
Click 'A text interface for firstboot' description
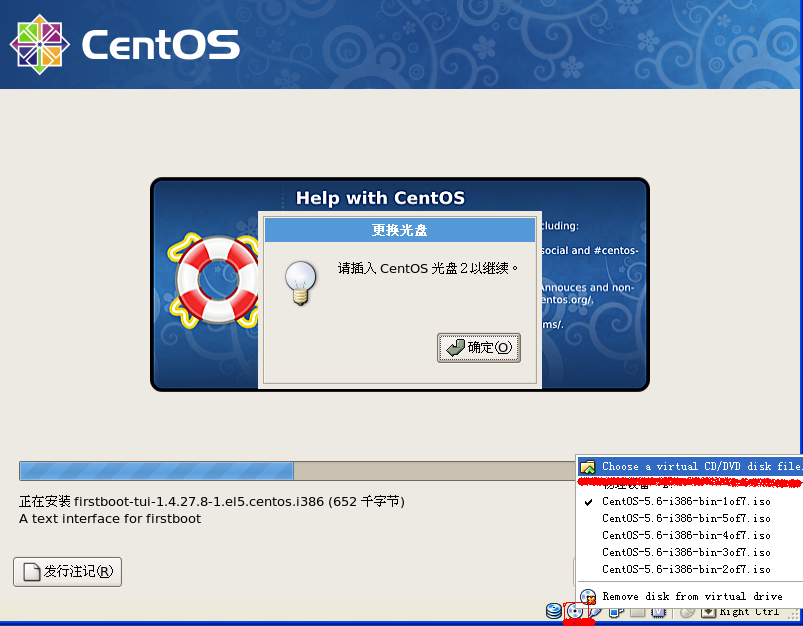[x=110, y=519]
